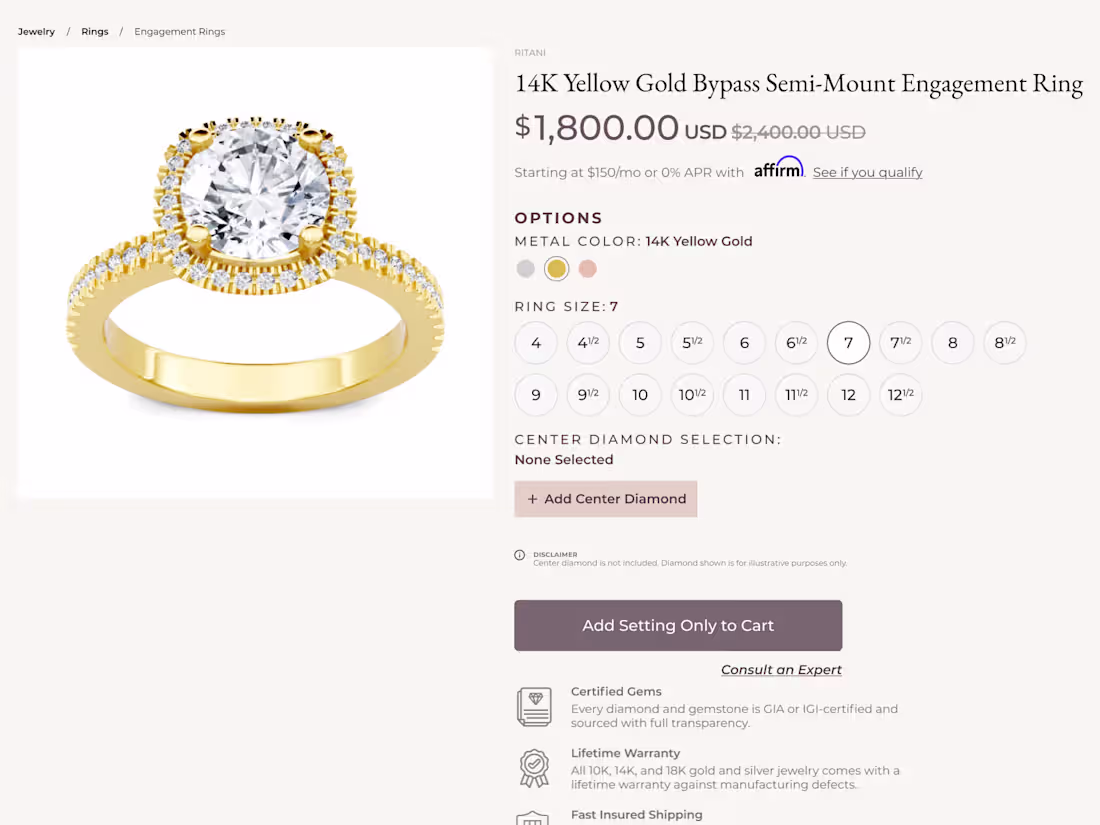Click the Fast Insured Shipping box icon

[x=534, y=818]
